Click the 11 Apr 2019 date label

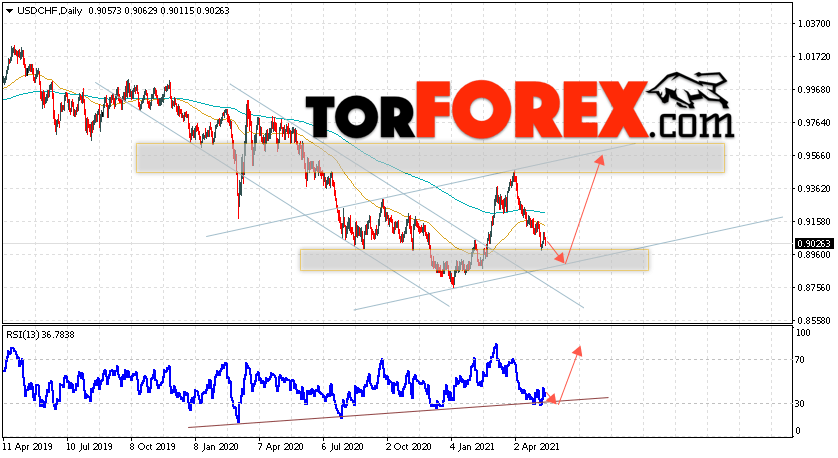point(26,446)
